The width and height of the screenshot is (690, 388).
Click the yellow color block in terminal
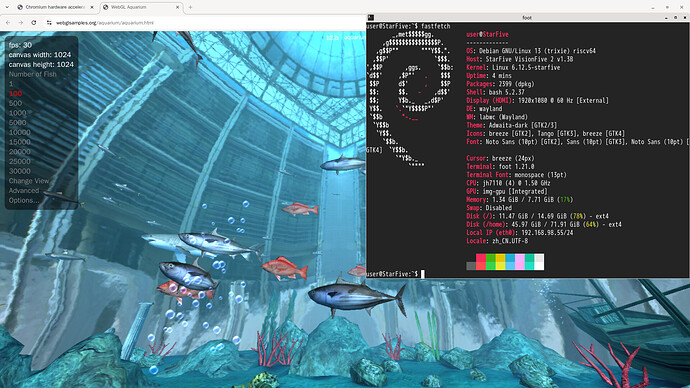coord(500,262)
